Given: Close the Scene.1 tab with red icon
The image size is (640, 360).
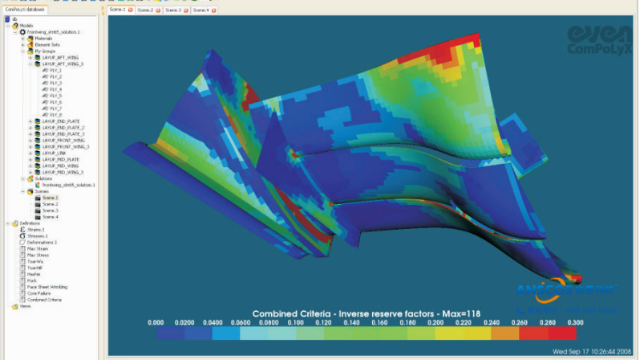Looking at the screenshot, I should pyautogui.click(x=130, y=10).
